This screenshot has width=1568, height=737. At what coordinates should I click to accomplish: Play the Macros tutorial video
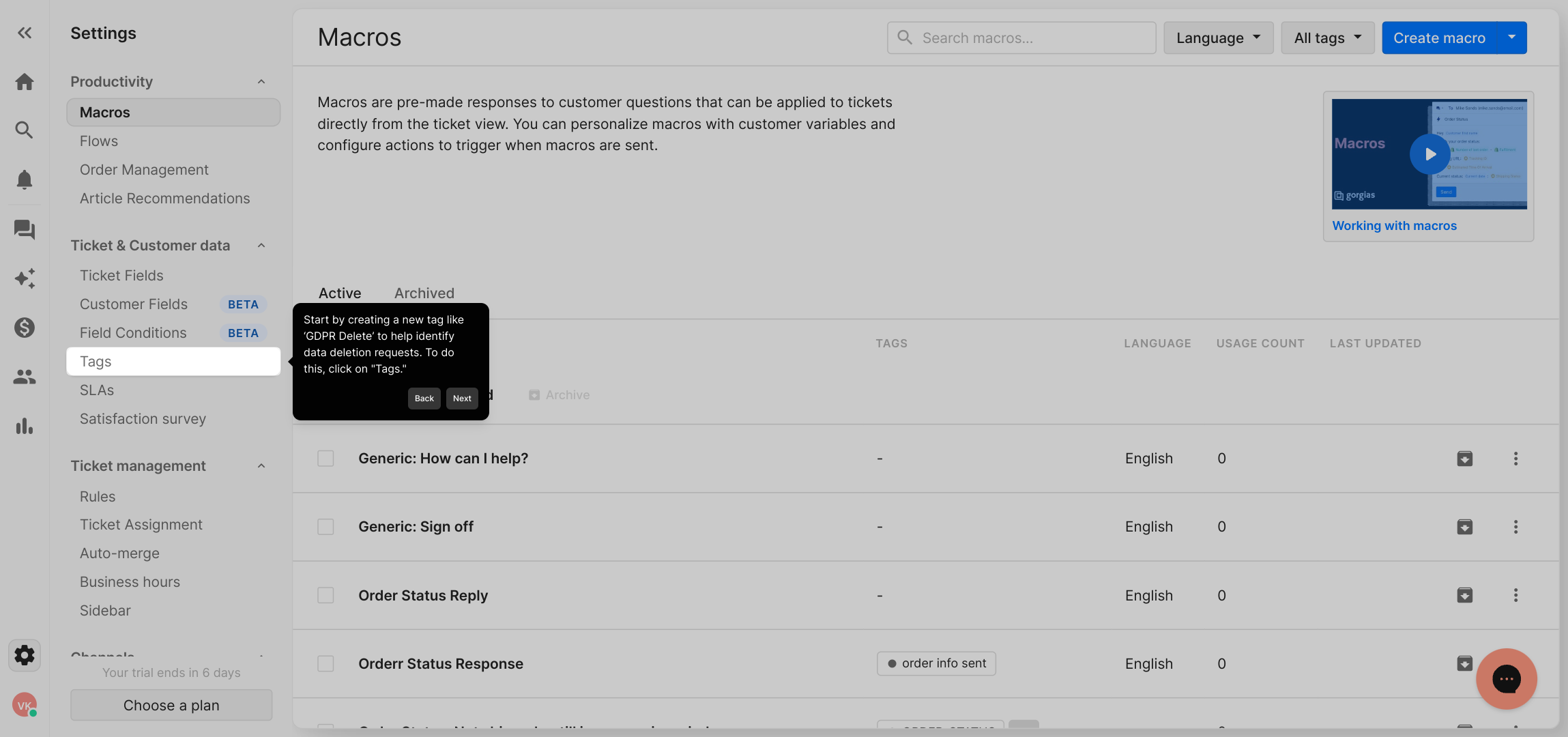pyautogui.click(x=1429, y=154)
